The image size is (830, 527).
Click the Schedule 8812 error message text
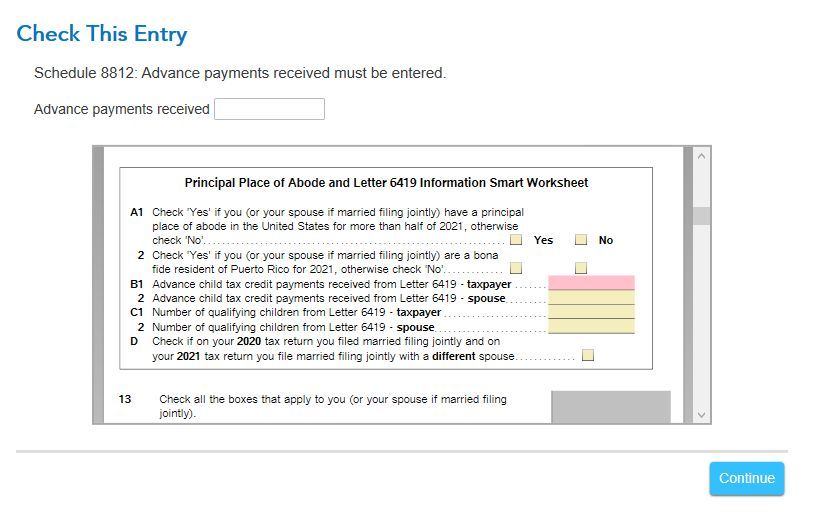pos(240,73)
